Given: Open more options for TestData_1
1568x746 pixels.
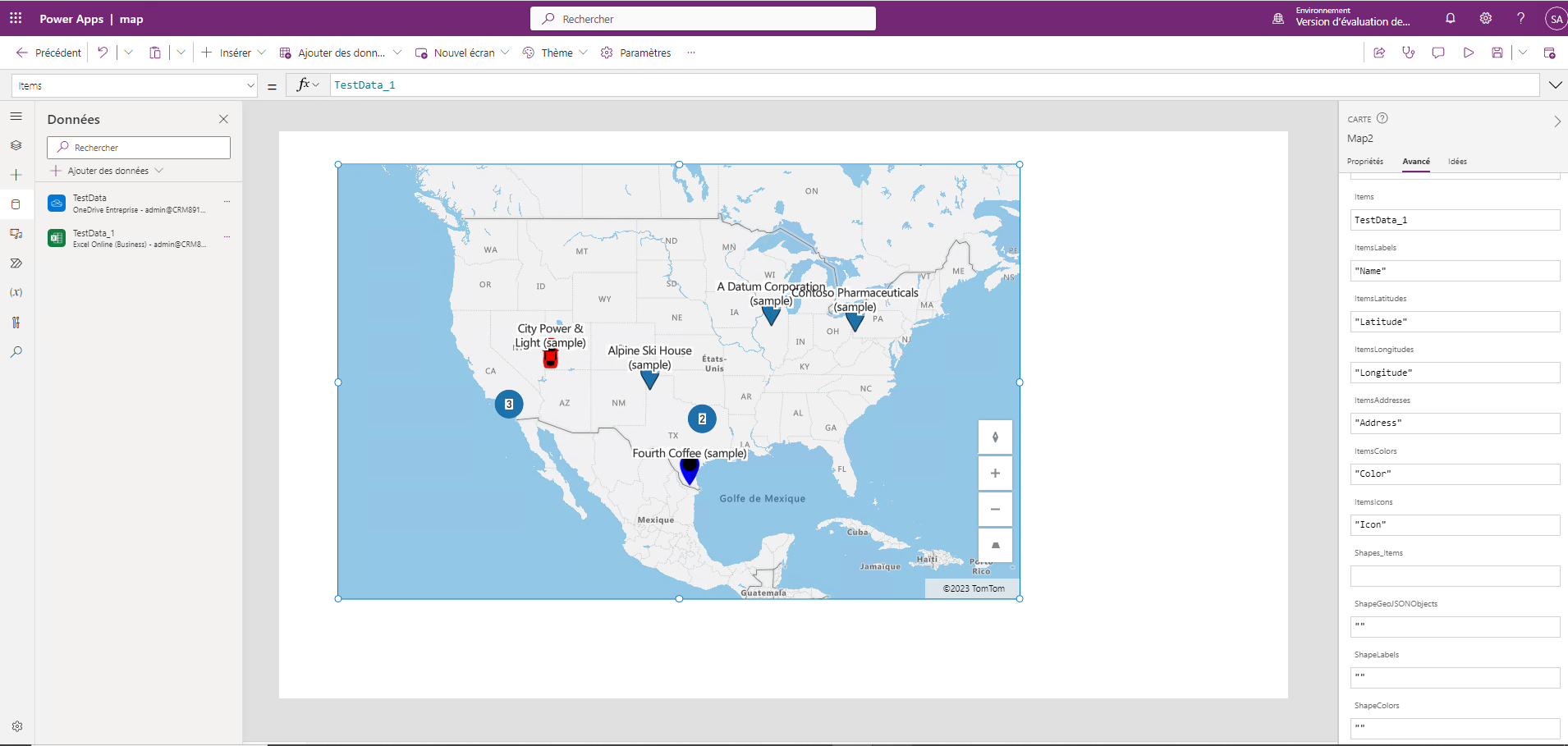Looking at the screenshot, I should pos(227,237).
